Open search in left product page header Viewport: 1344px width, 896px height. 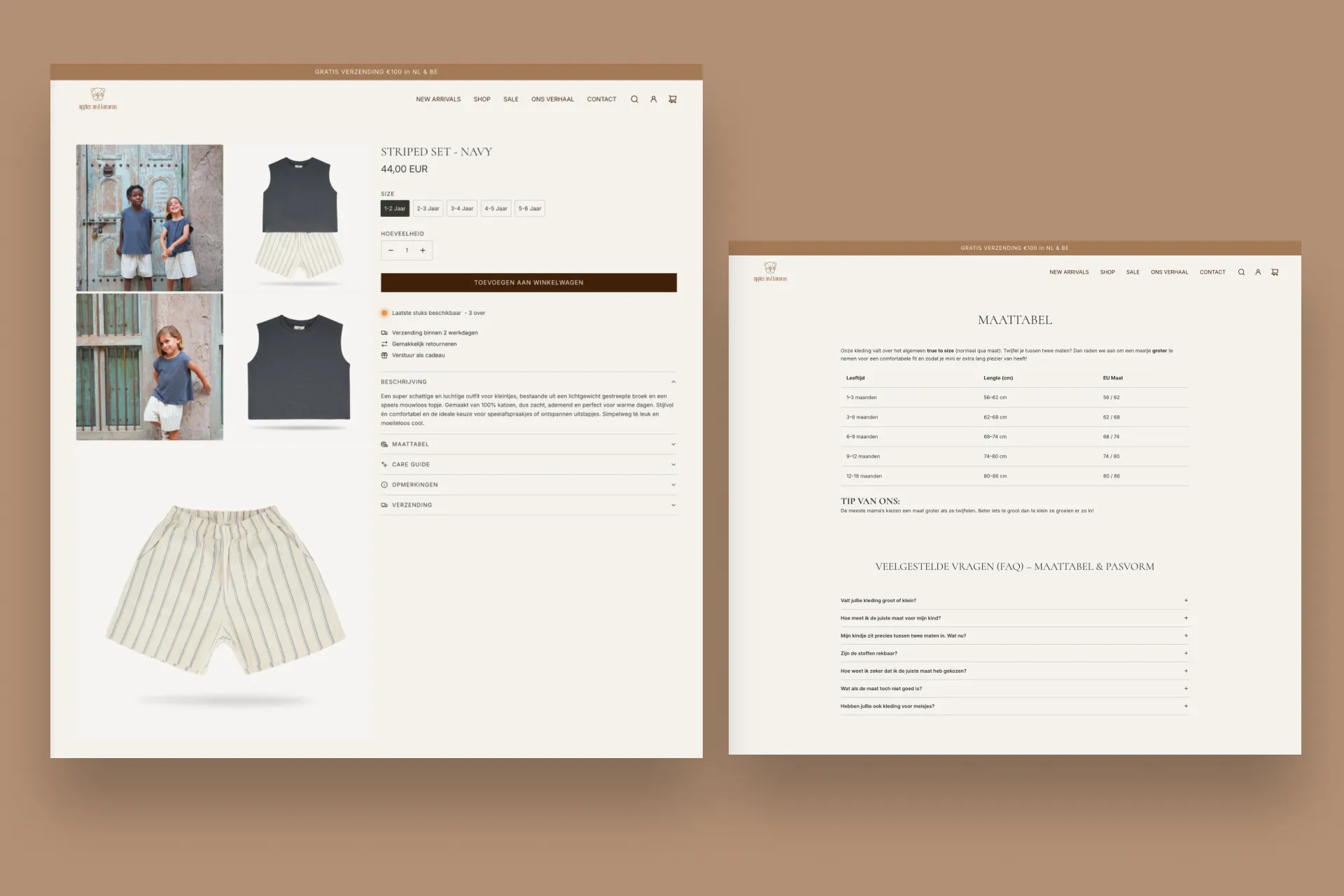pyautogui.click(x=634, y=99)
